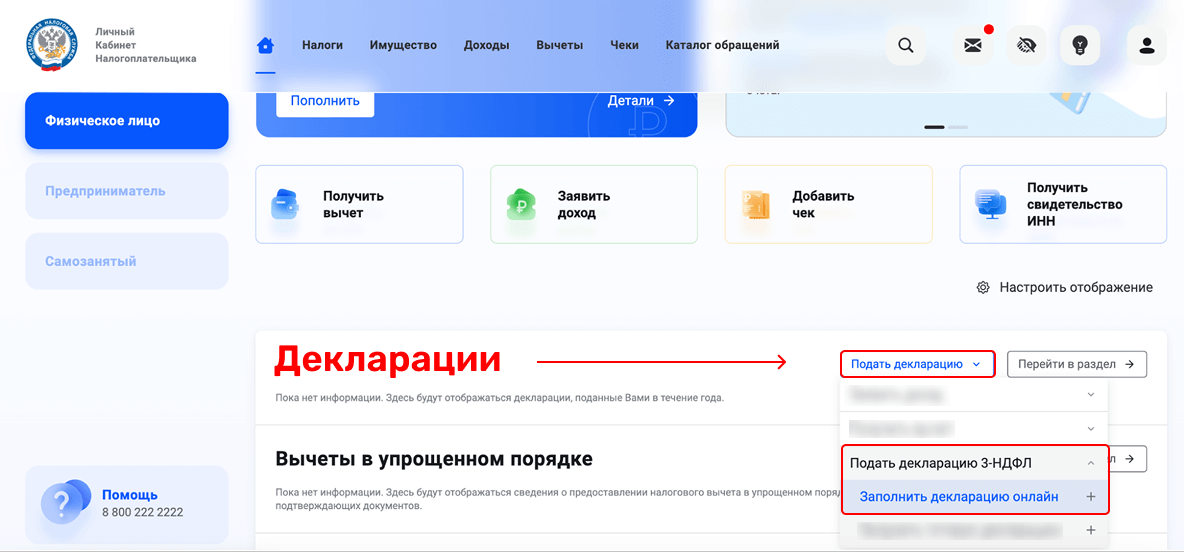Click phone number 8 800 222 2222

click(143, 513)
